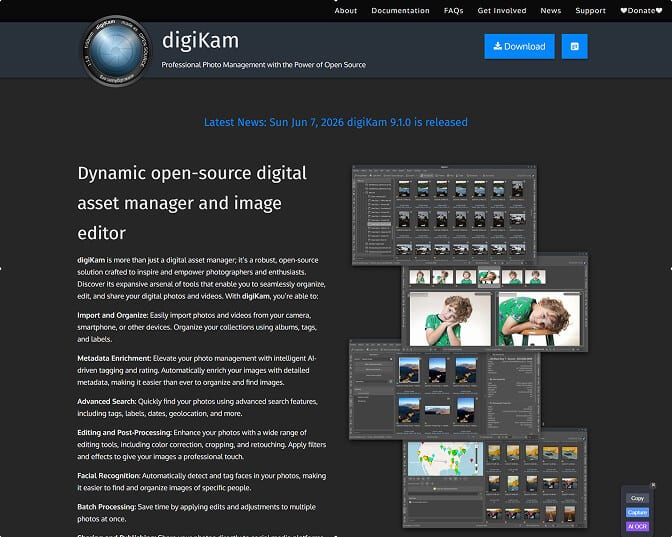This screenshot has width=672, height=537.
Task: Open the coastal landscape photos screenshot
Action: point(444,392)
